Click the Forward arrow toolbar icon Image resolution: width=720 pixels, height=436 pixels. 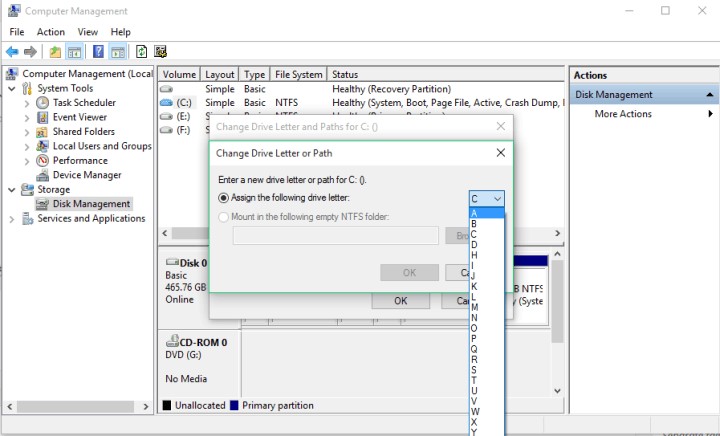30,51
